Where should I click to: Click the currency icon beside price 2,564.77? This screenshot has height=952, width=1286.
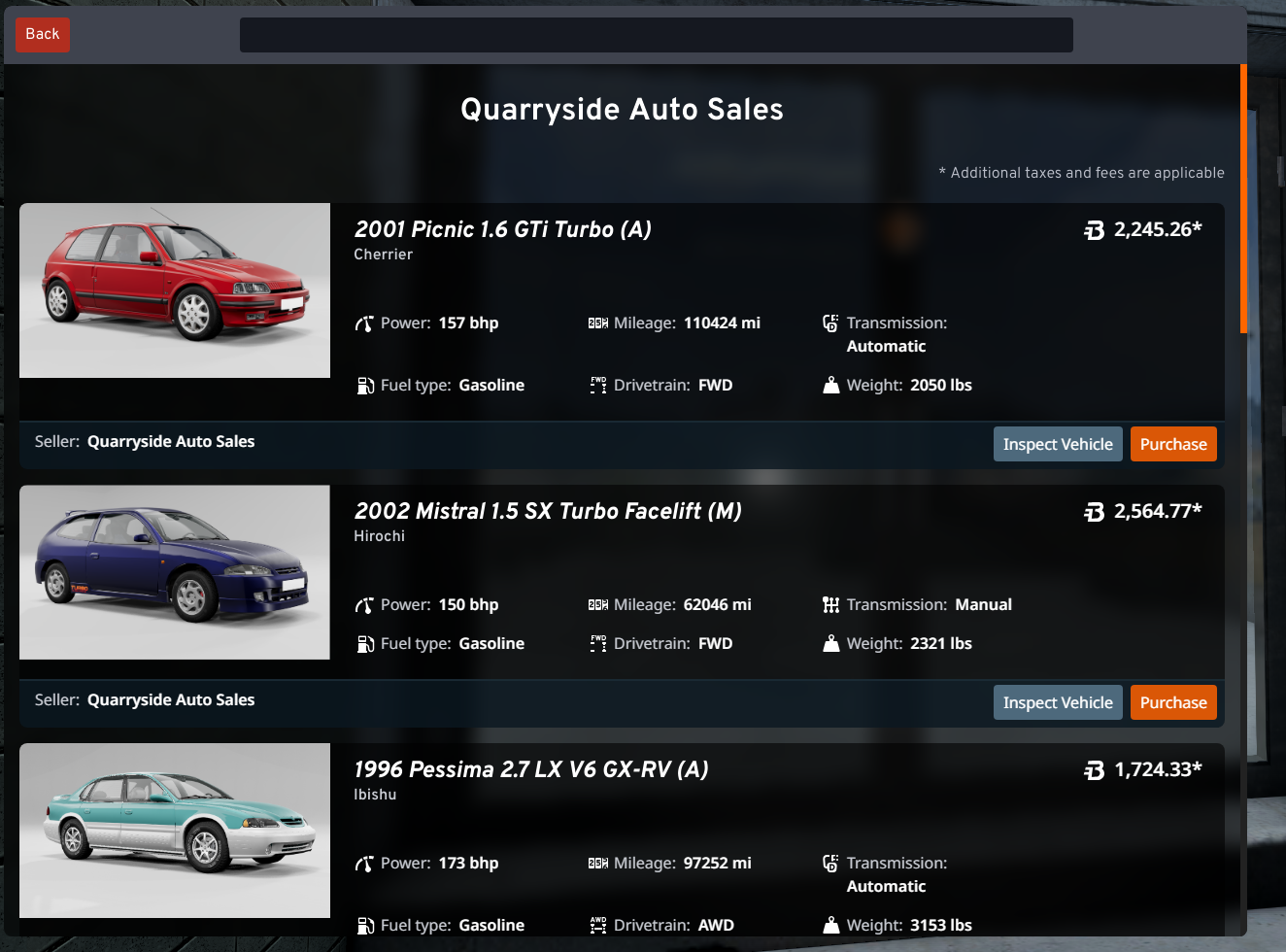(x=1095, y=512)
